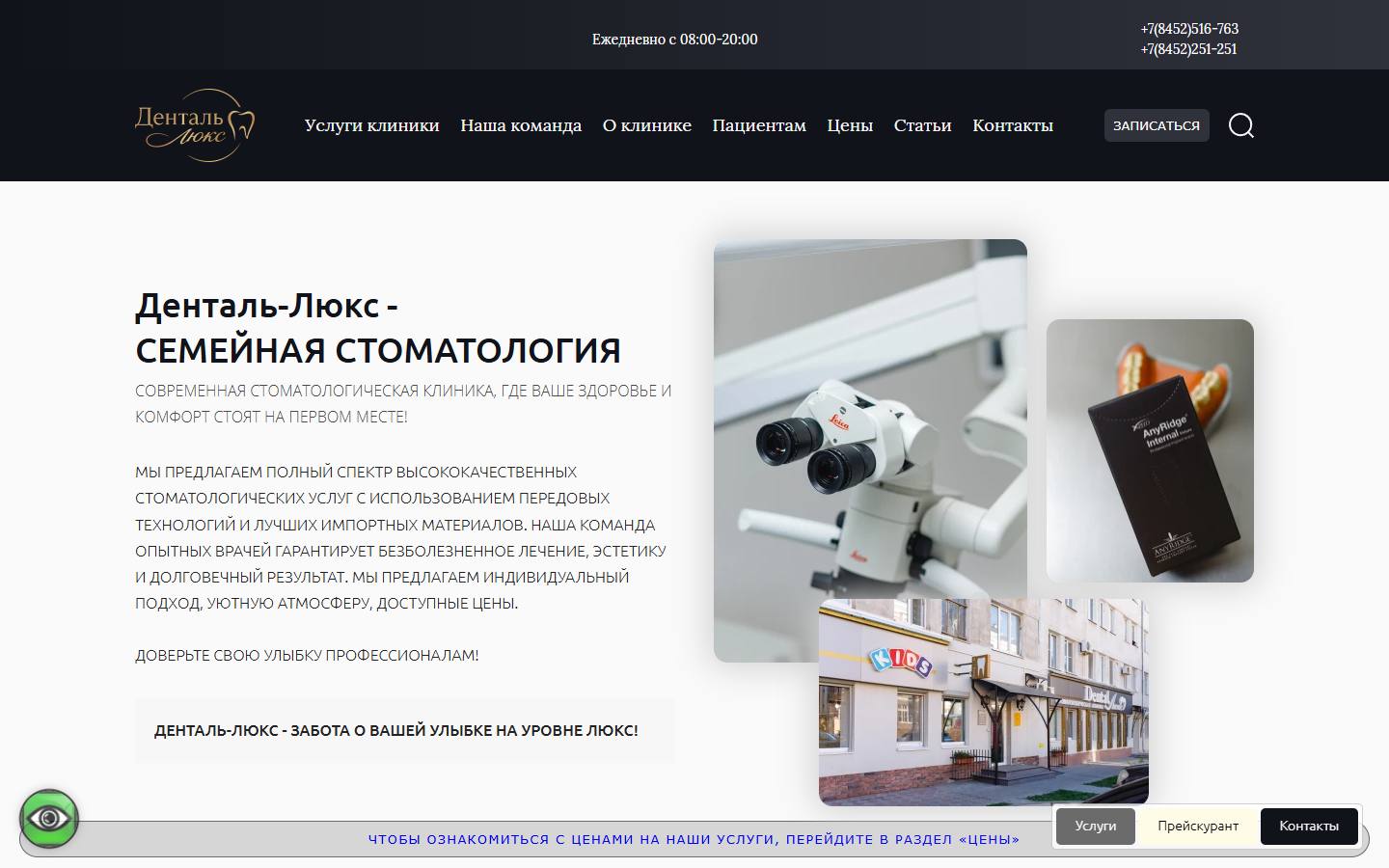The height and width of the screenshot is (868, 1389).
Task: Navigate to Цены page
Action: [x=850, y=125]
